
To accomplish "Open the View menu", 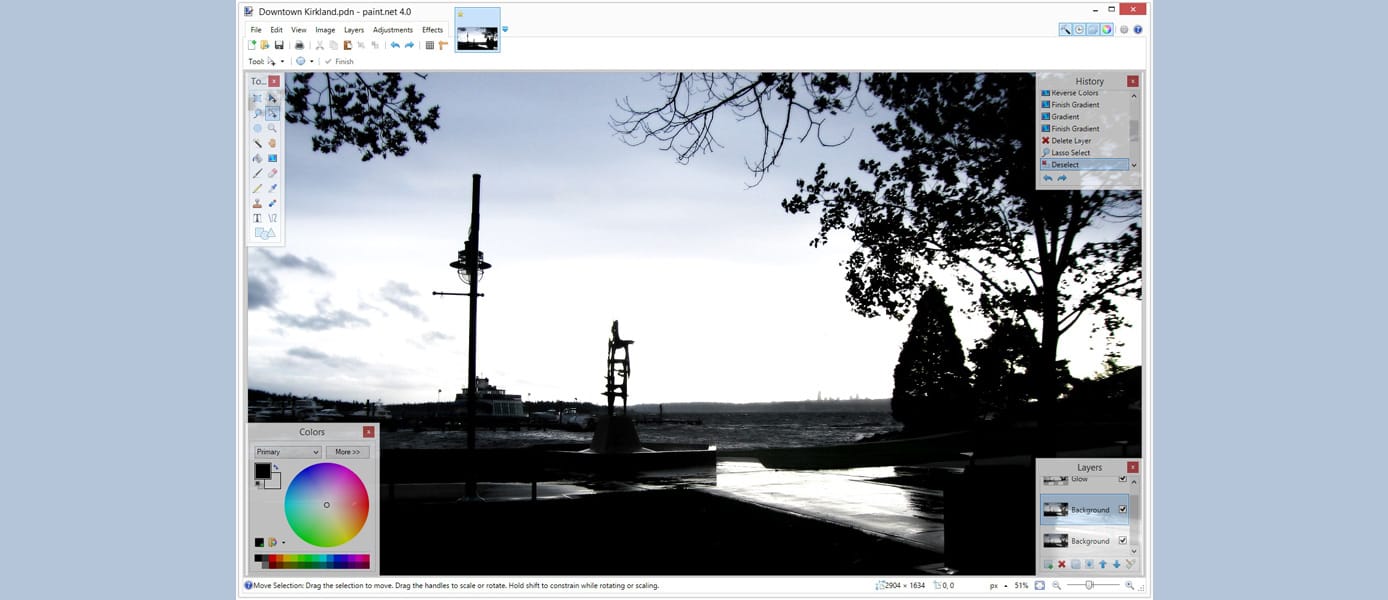I will pyautogui.click(x=299, y=30).
